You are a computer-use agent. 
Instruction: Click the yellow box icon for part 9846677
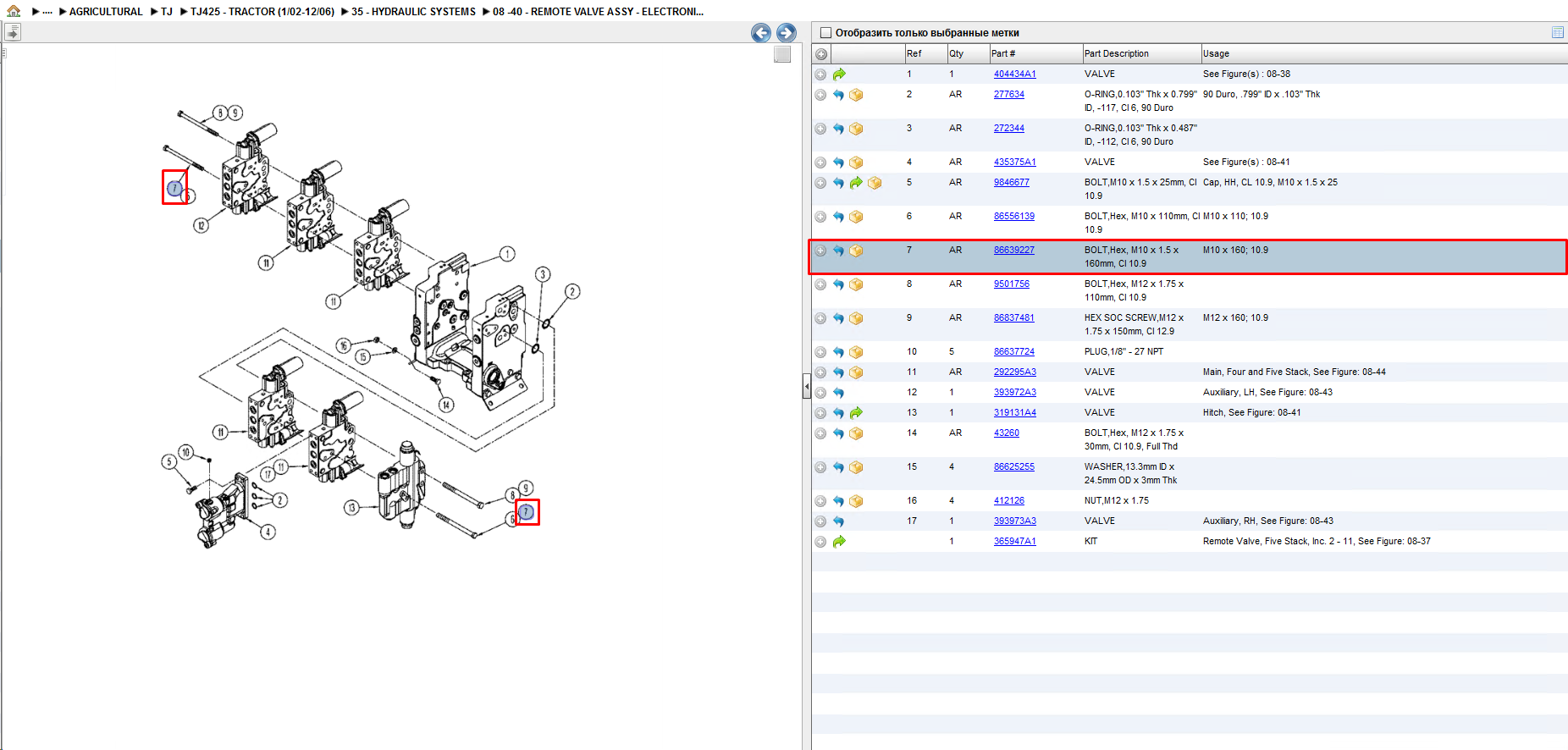pyautogui.click(x=875, y=183)
